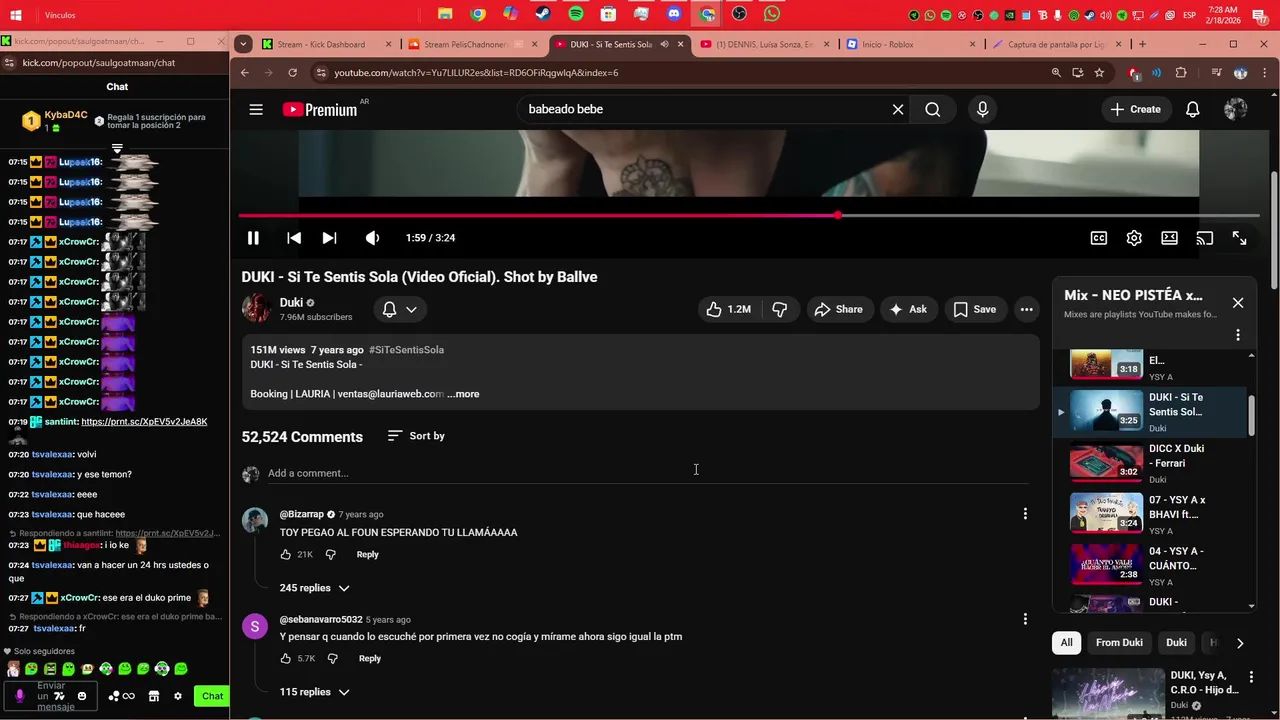Open #SiTeSentisSola hashtag link
Viewport: 1280px width, 720px height.
click(x=406, y=350)
